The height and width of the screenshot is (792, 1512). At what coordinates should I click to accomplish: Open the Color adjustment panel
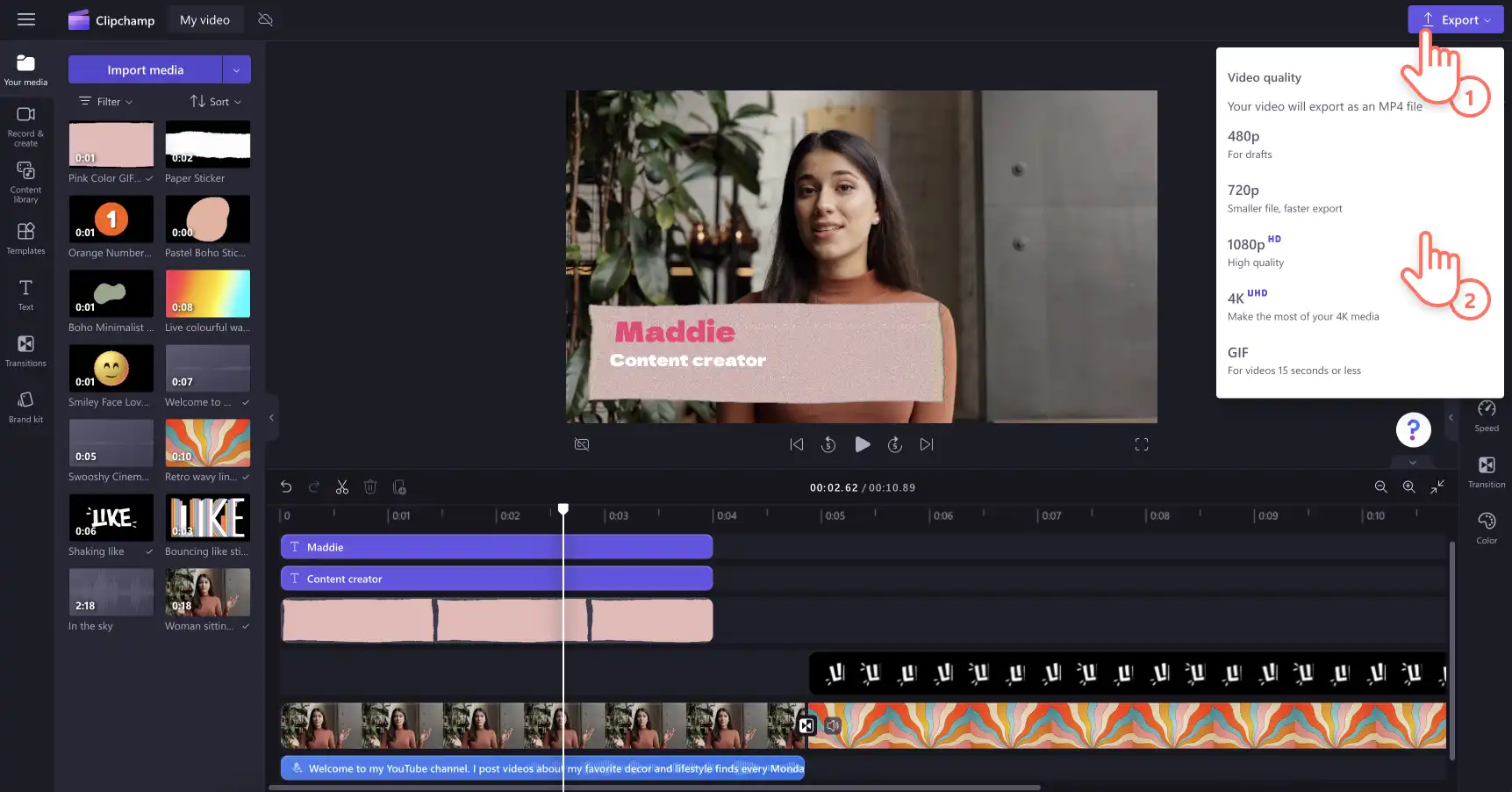pyautogui.click(x=1487, y=529)
